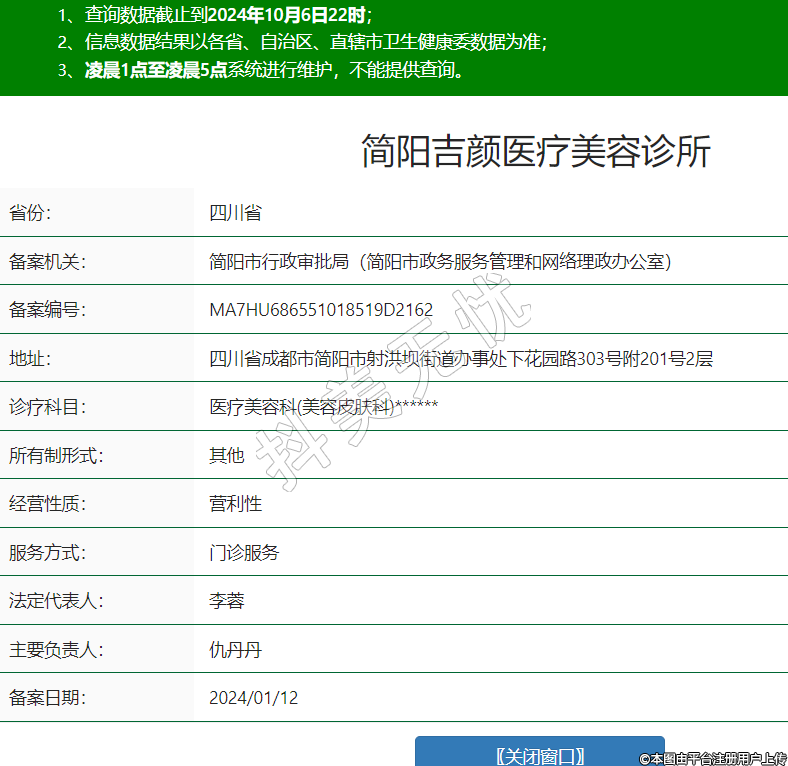
Task: Click the 地址 row label
Action: point(30,359)
